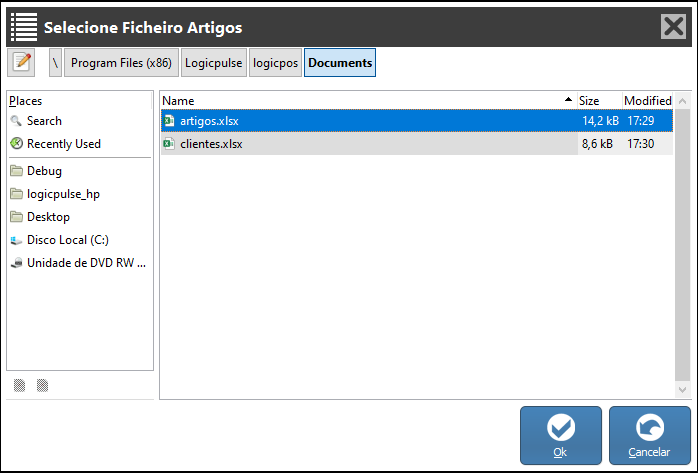Select the artigos.xlsx file
Image resolution: width=698 pixels, height=473 pixels.
pos(209,121)
